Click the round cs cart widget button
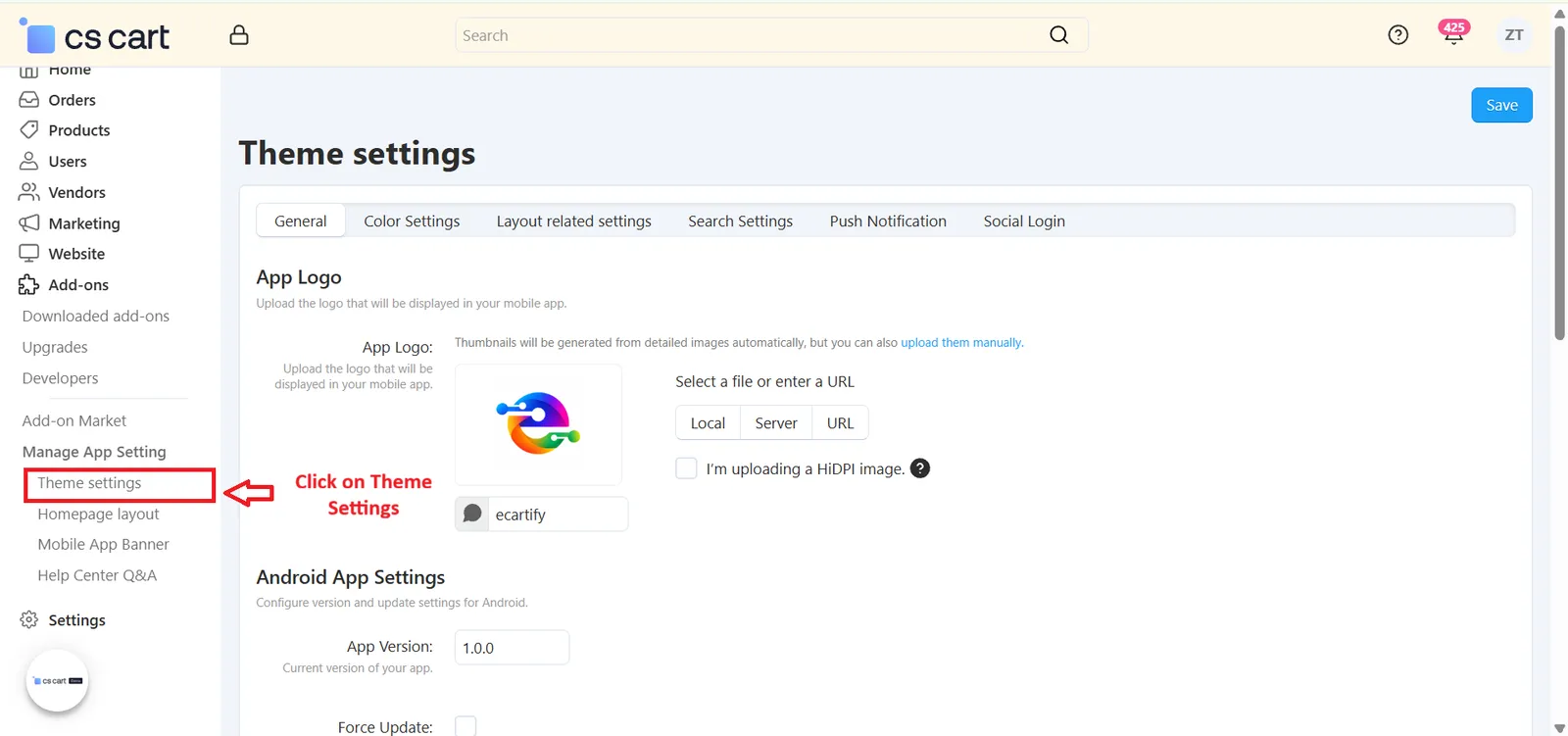The height and width of the screenshot is (736, 1568). click(x=58, y=681)
